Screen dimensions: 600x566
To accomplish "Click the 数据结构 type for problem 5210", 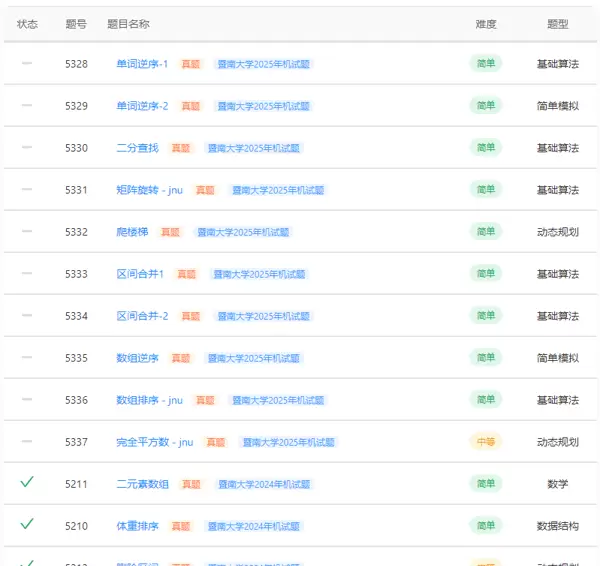I will (557, 526).
